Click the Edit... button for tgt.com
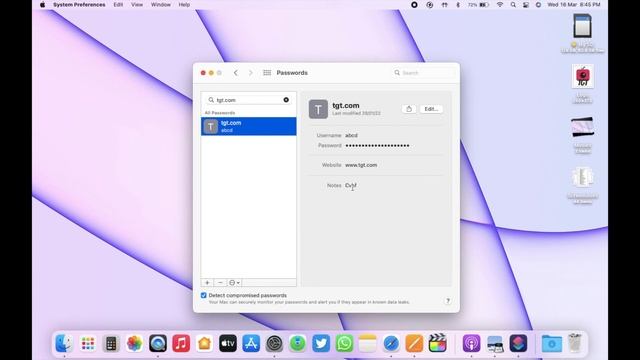This screenshot has height=360, width=640. click(x=431, y=109)
